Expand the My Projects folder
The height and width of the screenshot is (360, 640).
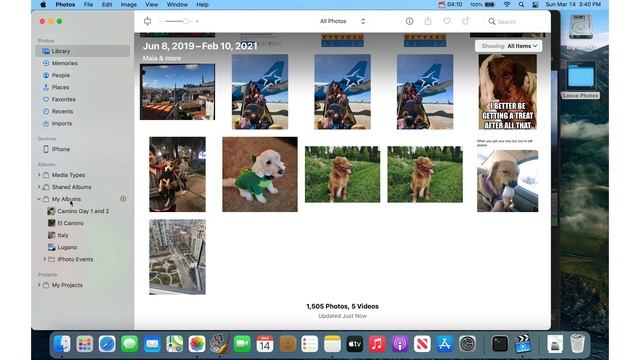(39, 285)
